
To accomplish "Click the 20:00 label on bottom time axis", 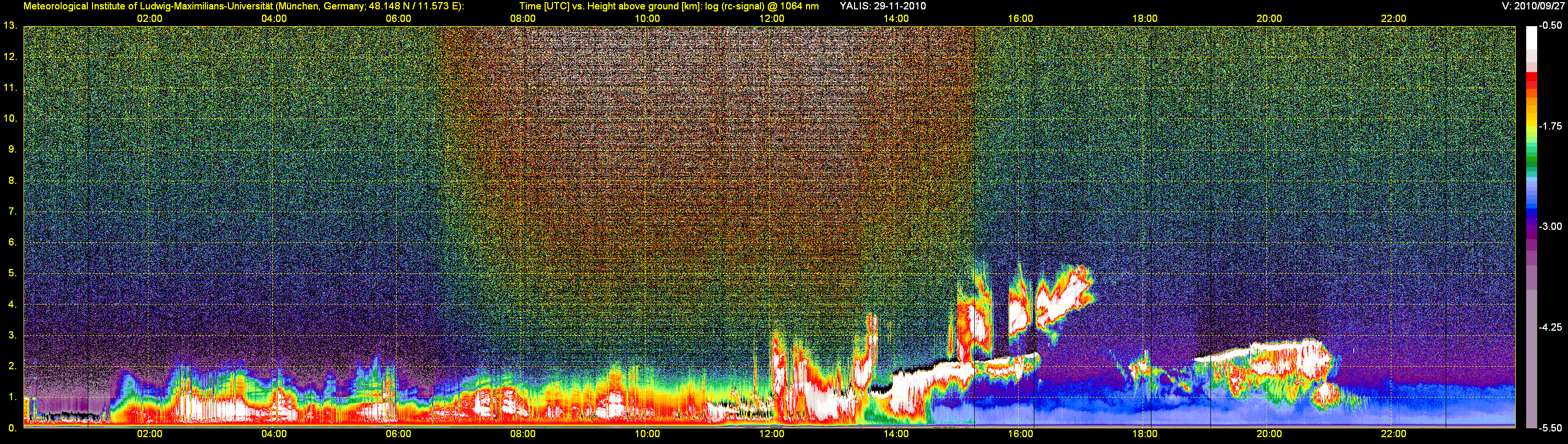I will pyautogui.click(x=1269, y=434).
